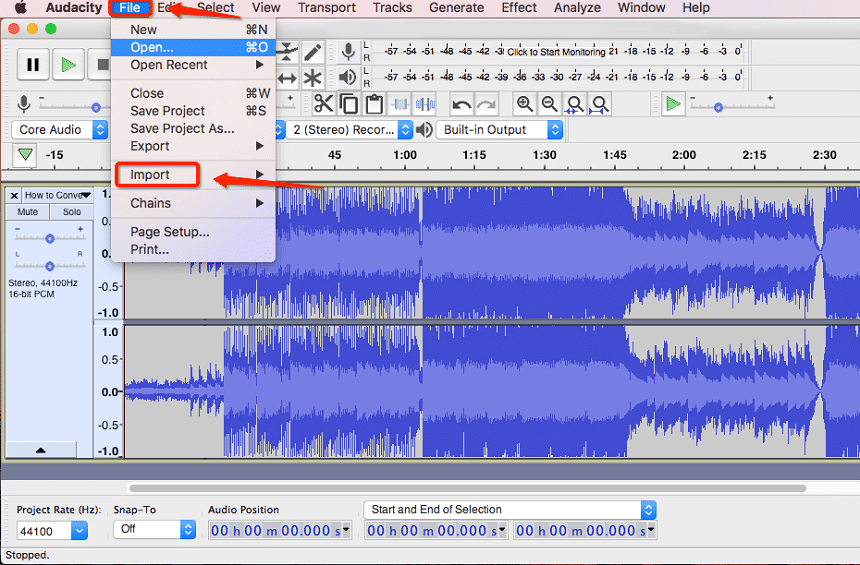The width and height of the screenshot is (860, 565).
Task: Open the Apple menu
Action: tap(20, 7)
